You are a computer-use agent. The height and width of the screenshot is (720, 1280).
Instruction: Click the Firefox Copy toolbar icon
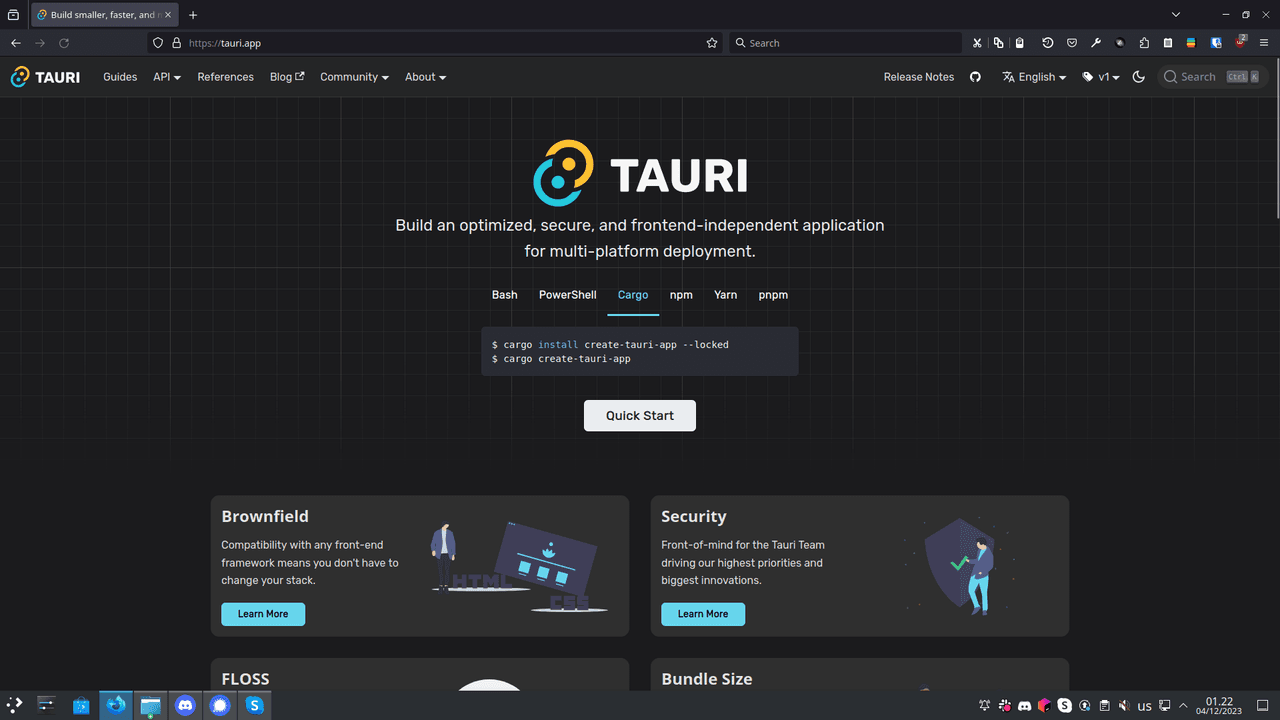(x=998, y=43)
